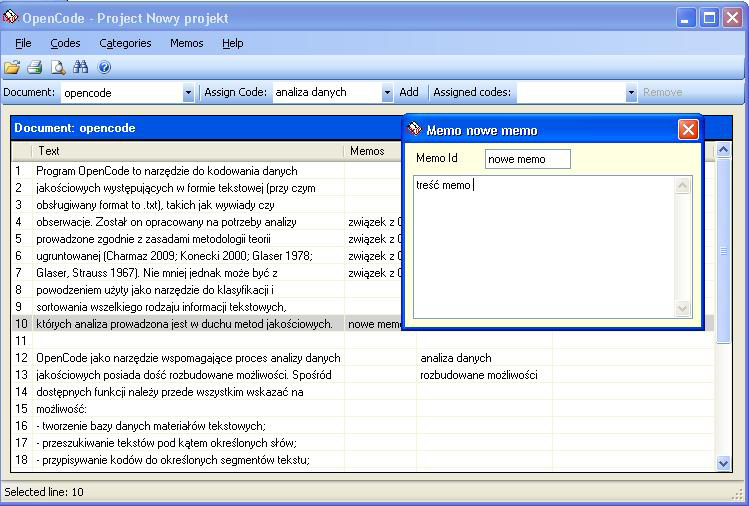Click the Memos column header
749x506 pixels.
(x=373, y=151)
